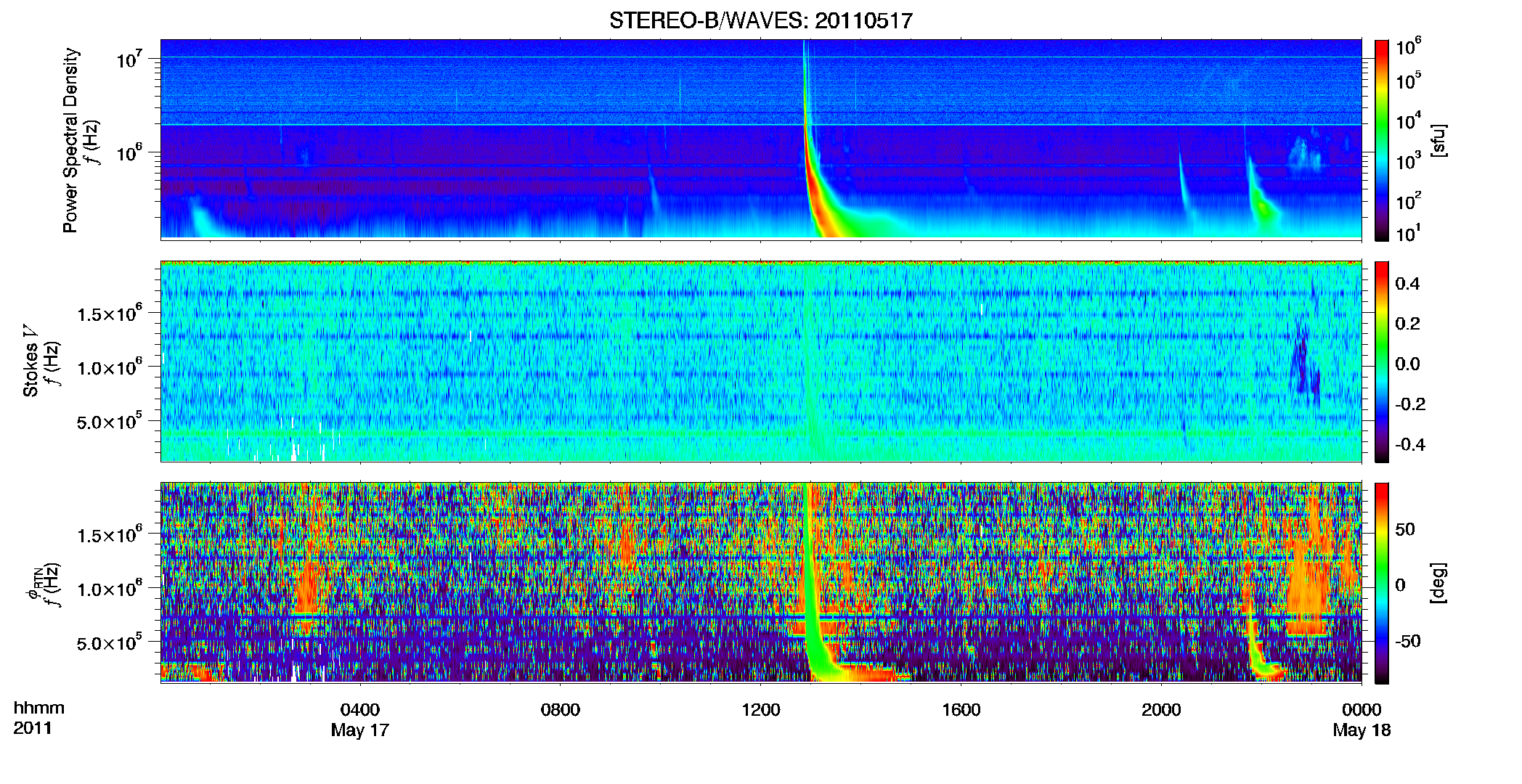Click the 1200 time tick label
The height and width of the screenshot is (784, 1522).
tap(761, 710)
